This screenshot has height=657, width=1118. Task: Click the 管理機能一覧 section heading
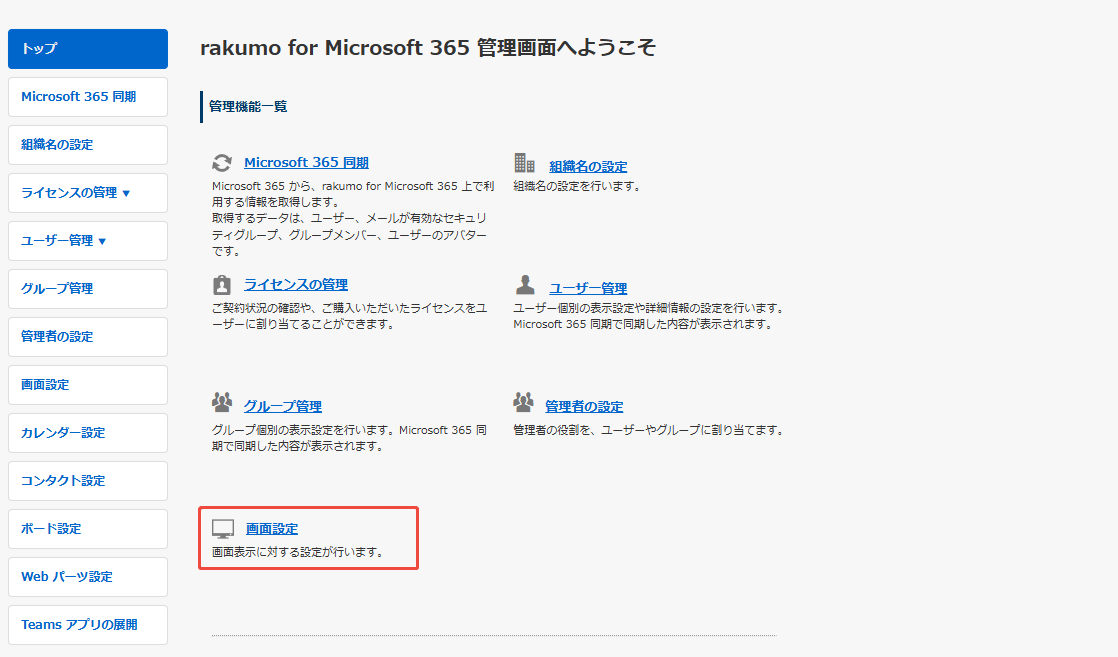coord(248,106)
